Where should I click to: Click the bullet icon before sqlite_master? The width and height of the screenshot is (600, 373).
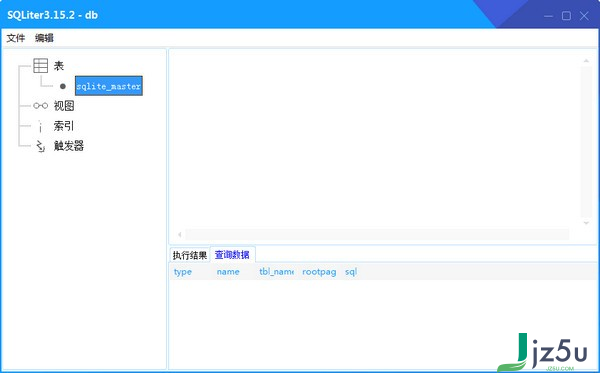pos(63,86)
